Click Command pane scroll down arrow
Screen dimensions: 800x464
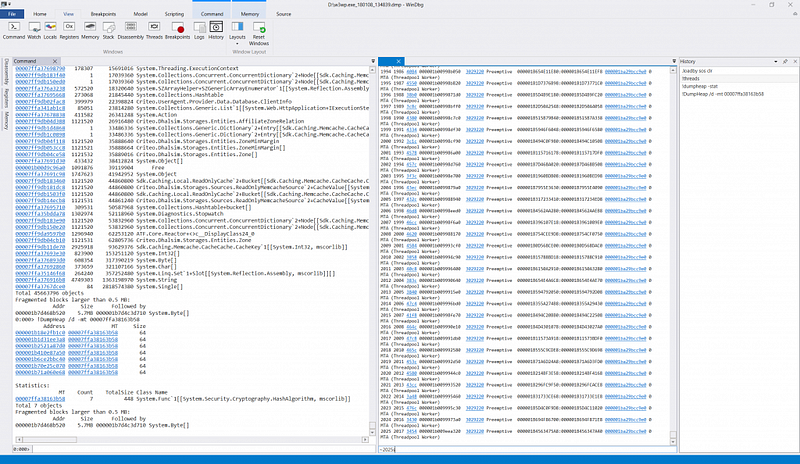click(372, 433)
